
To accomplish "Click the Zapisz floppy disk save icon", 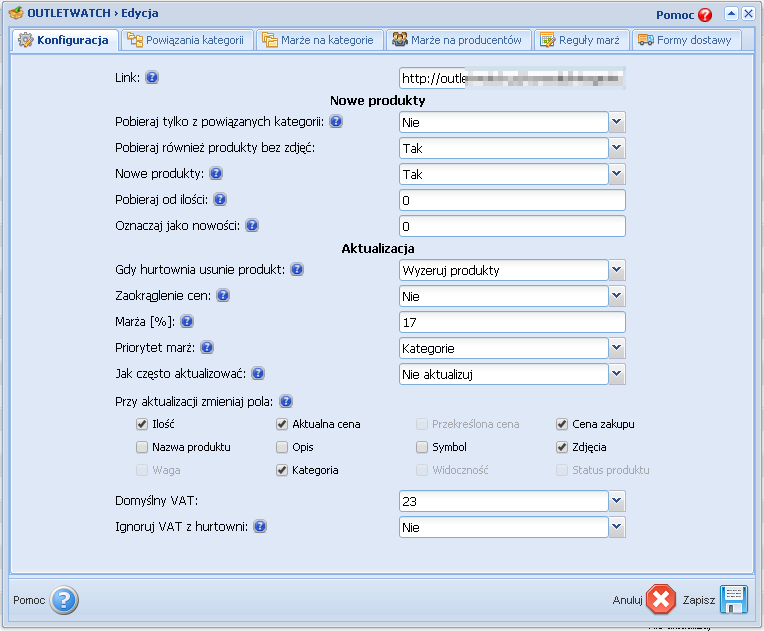I will pyautogui.click(x=734, y=599).
